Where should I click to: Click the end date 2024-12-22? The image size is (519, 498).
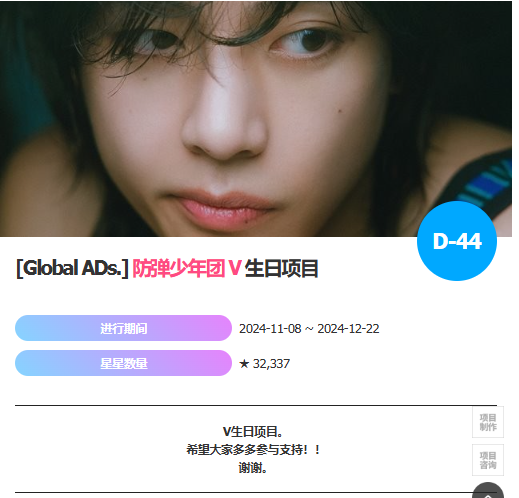pos(348,329)
